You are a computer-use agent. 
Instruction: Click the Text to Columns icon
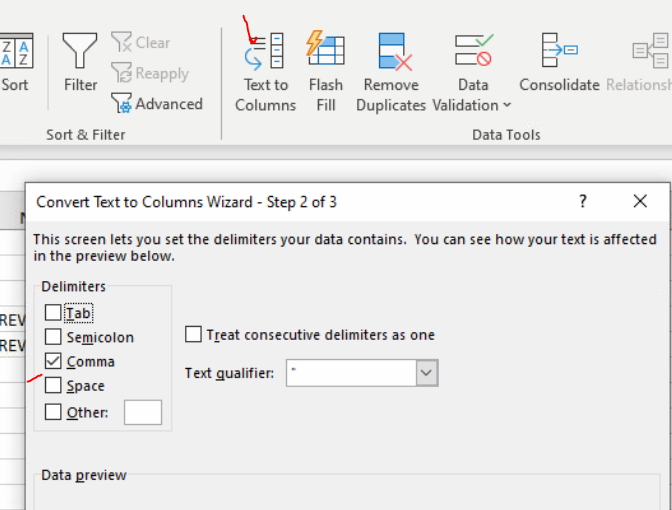pos(265,51)
